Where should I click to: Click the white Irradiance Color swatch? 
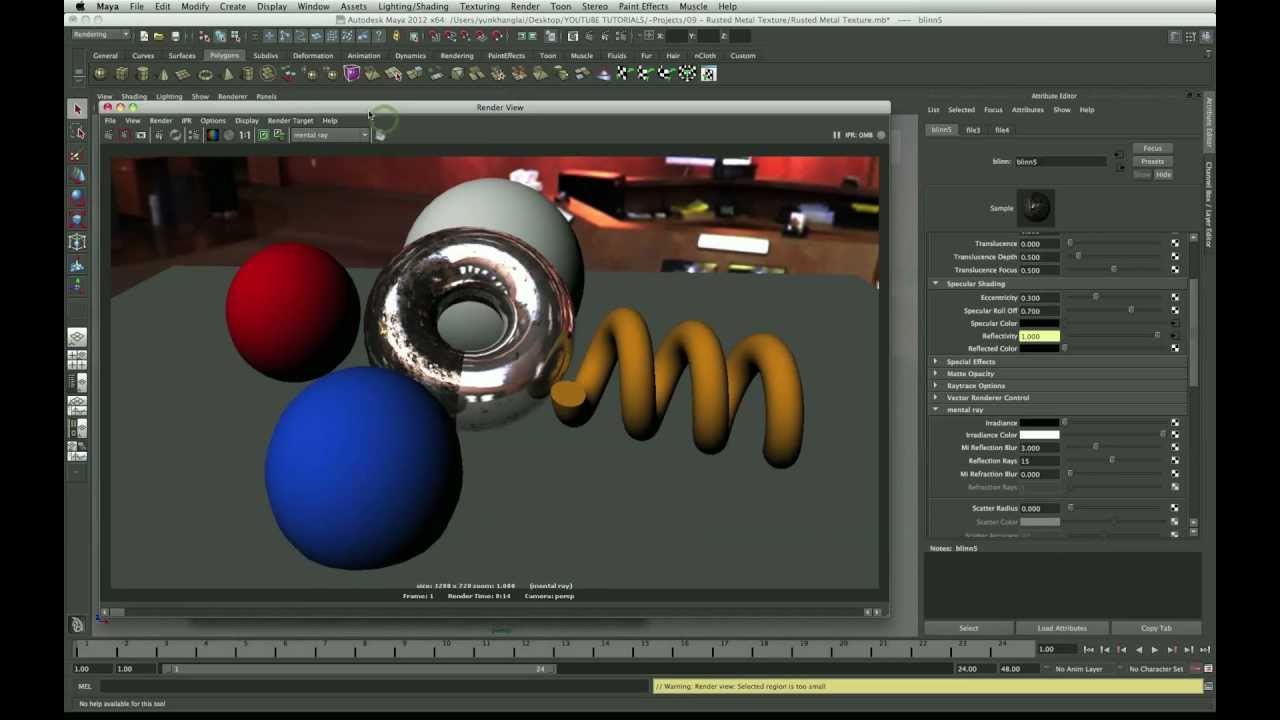point(1039,435)
